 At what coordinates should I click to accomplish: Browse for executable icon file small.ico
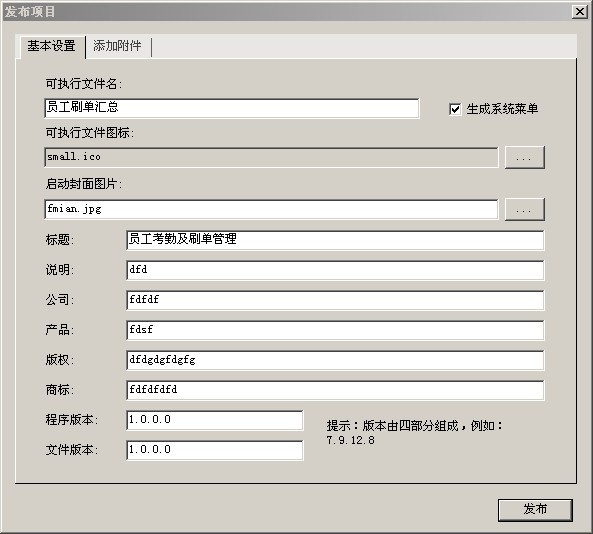525,157
